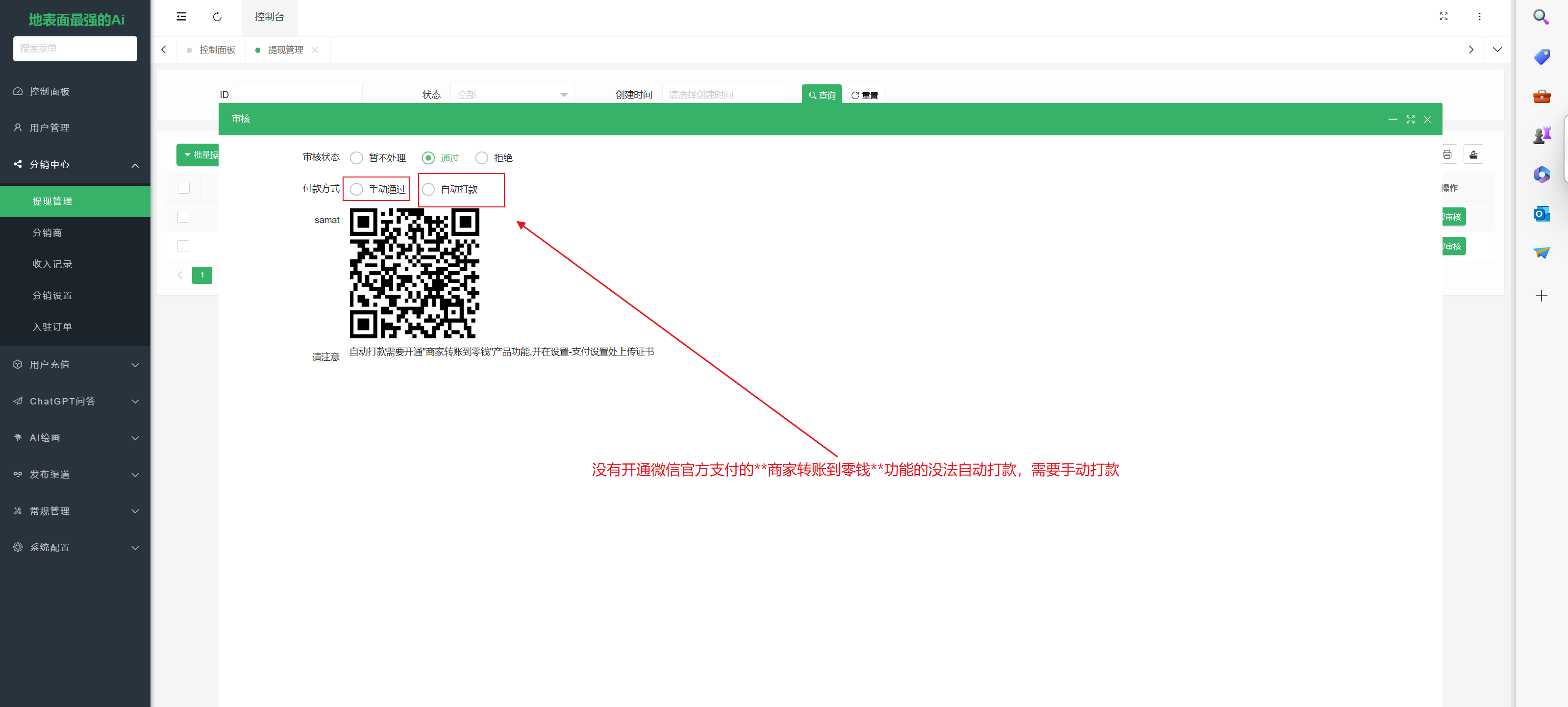Click the 查询 search button
Viewport: 1568px width, 707px height.
point(821,95)
